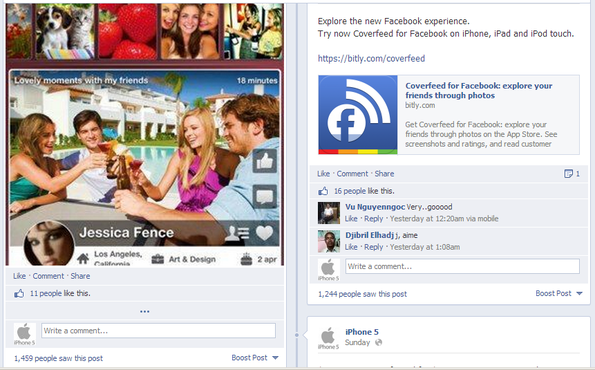The height and width of the screenshot is (370, 595).
Task: Expand Boost Post dropdown on the left post
Action: pos(275,357)
